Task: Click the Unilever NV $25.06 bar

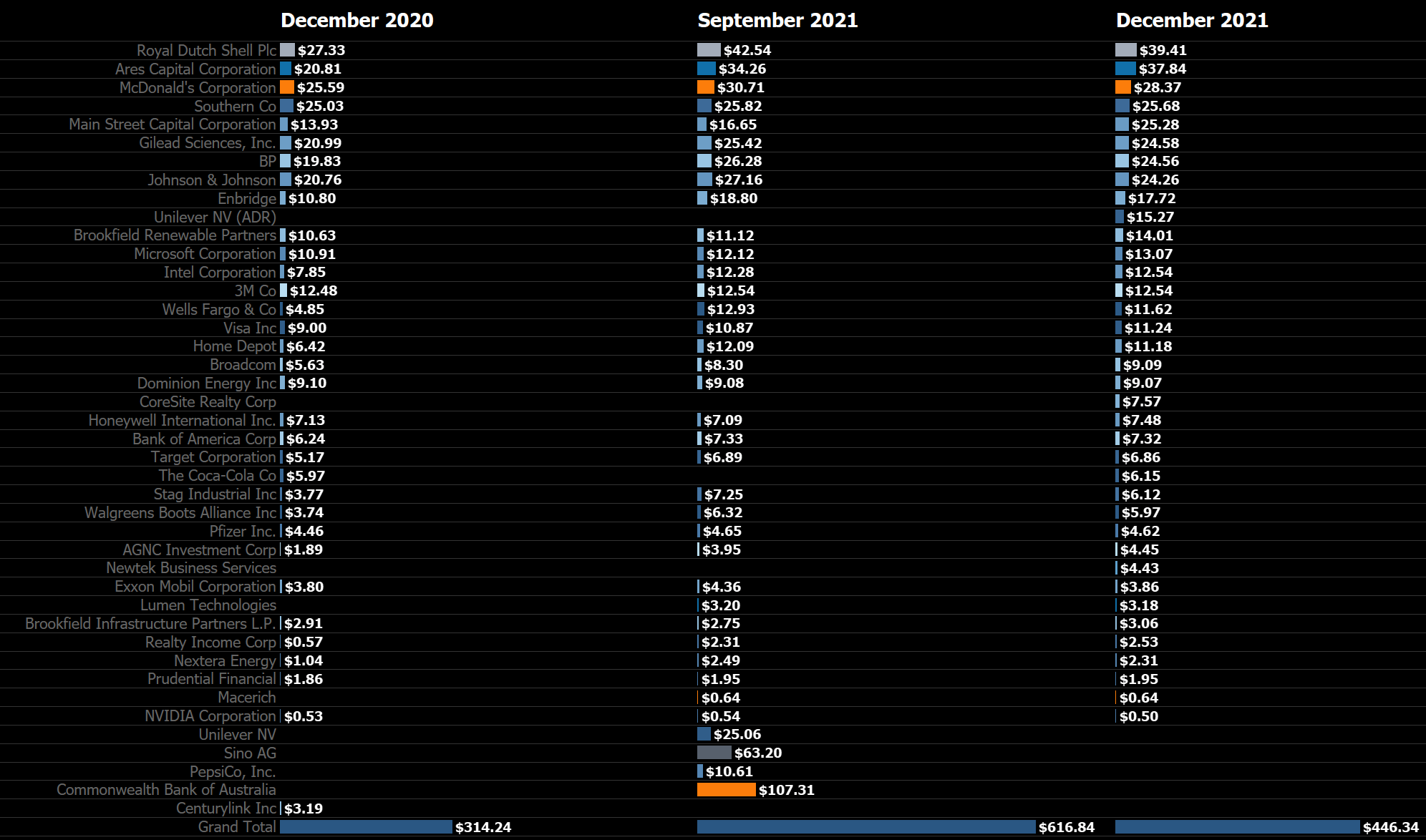Action: pyautogui.click(x=704, y=734)
